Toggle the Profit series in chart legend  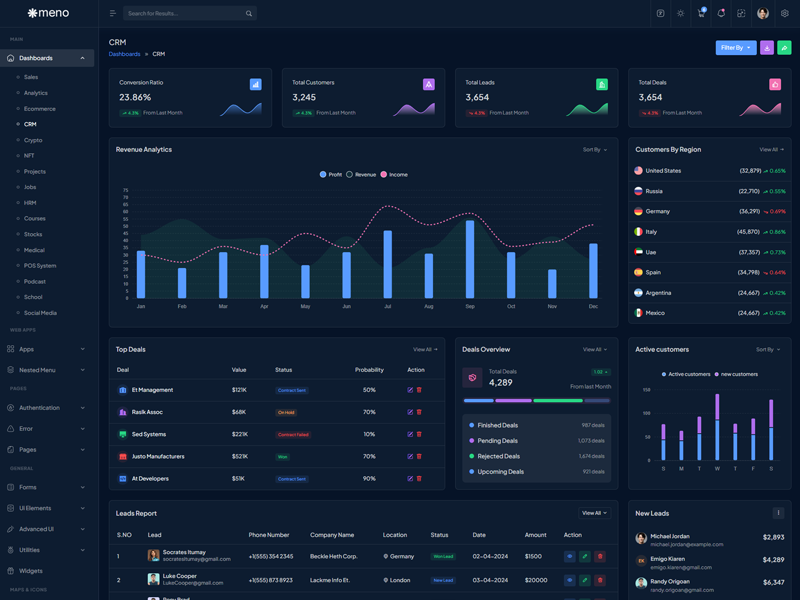[x=331, y=175]
